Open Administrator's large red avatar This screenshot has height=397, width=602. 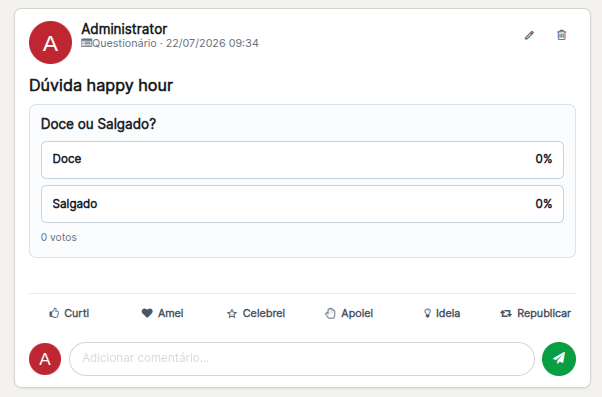point(50,43)
